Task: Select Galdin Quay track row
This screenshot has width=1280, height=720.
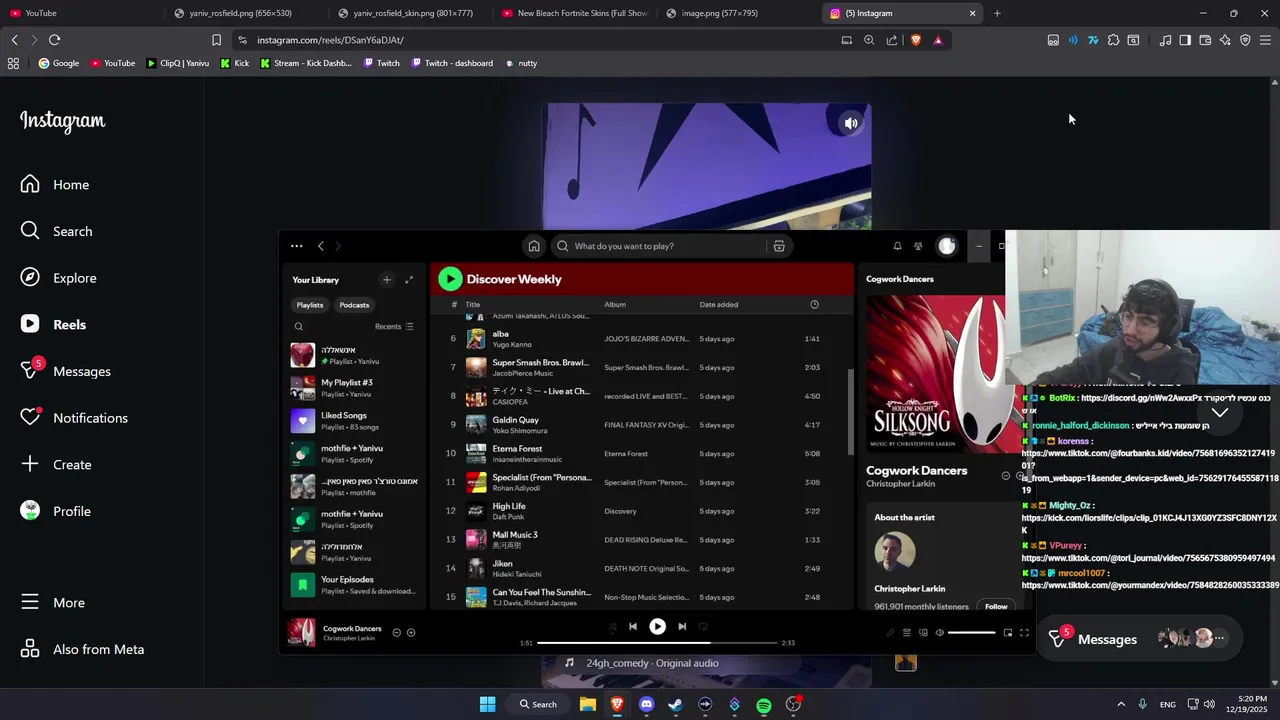Action: [640, 425]
